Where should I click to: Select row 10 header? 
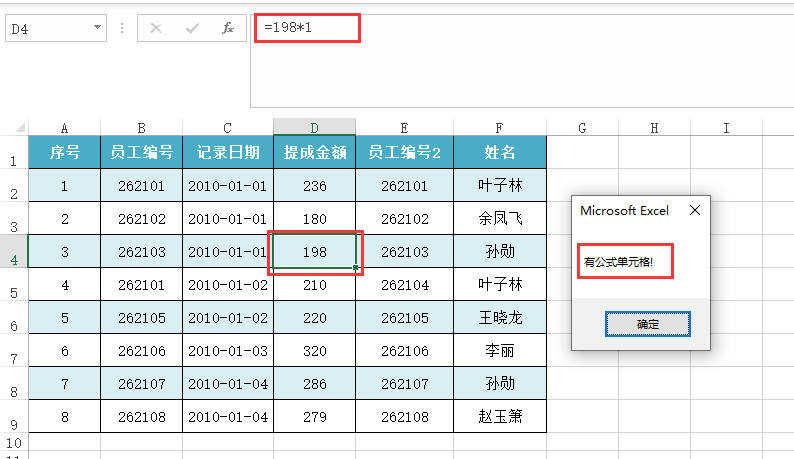(x=14, y=442)
